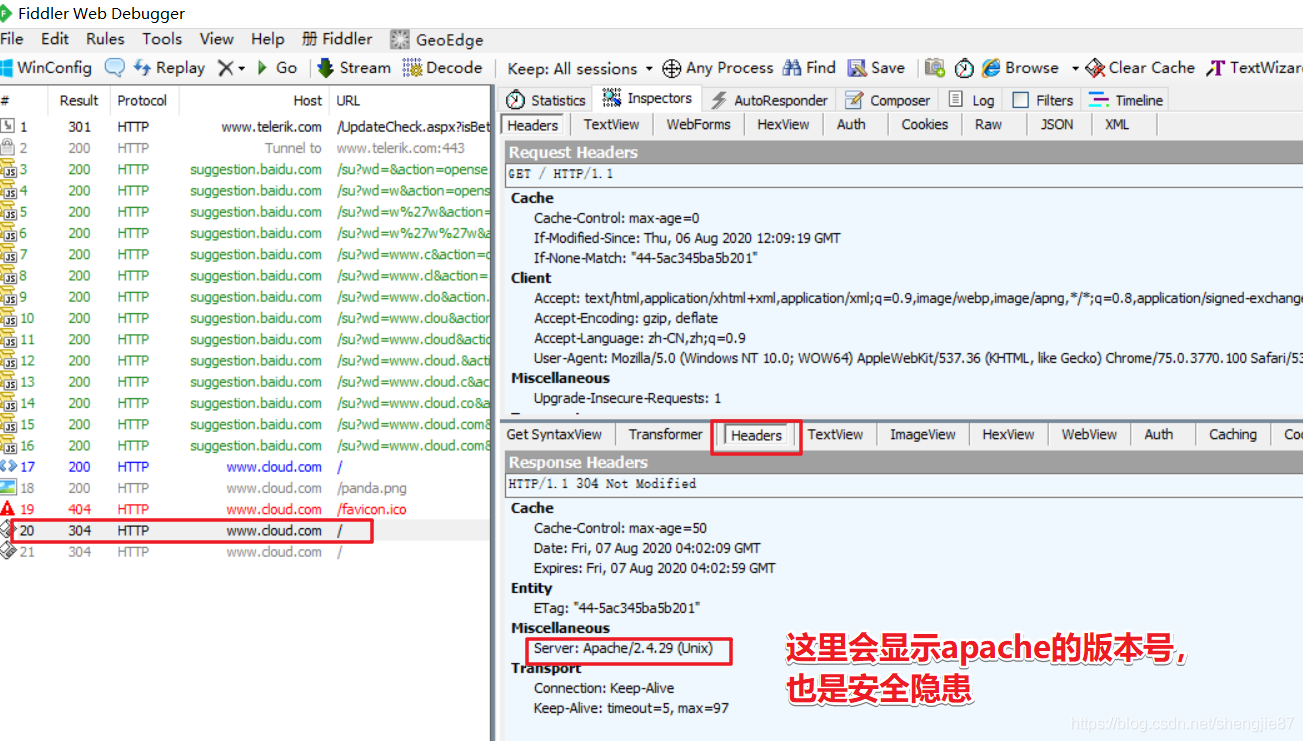Switch to the Composer tab
This screenshot has width=1304, height=742.
pyautogui.click(x=888, y=100)
